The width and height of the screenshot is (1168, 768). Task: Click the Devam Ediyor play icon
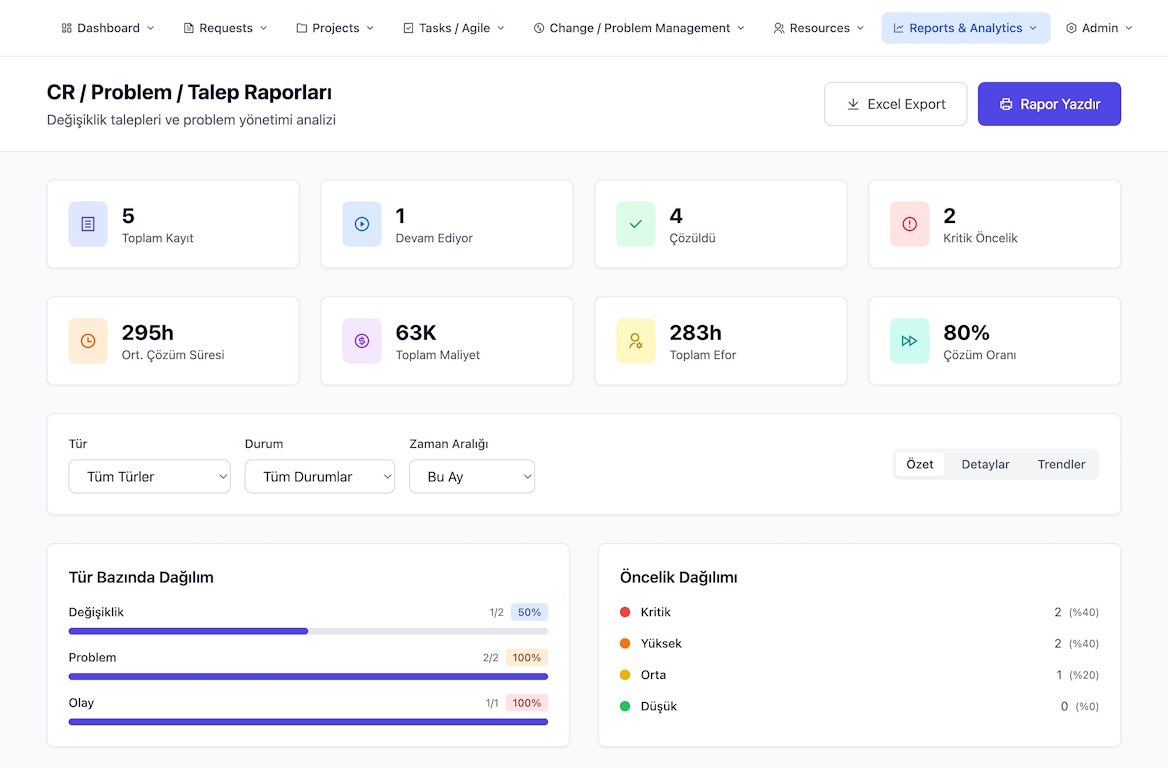point(362,224)
